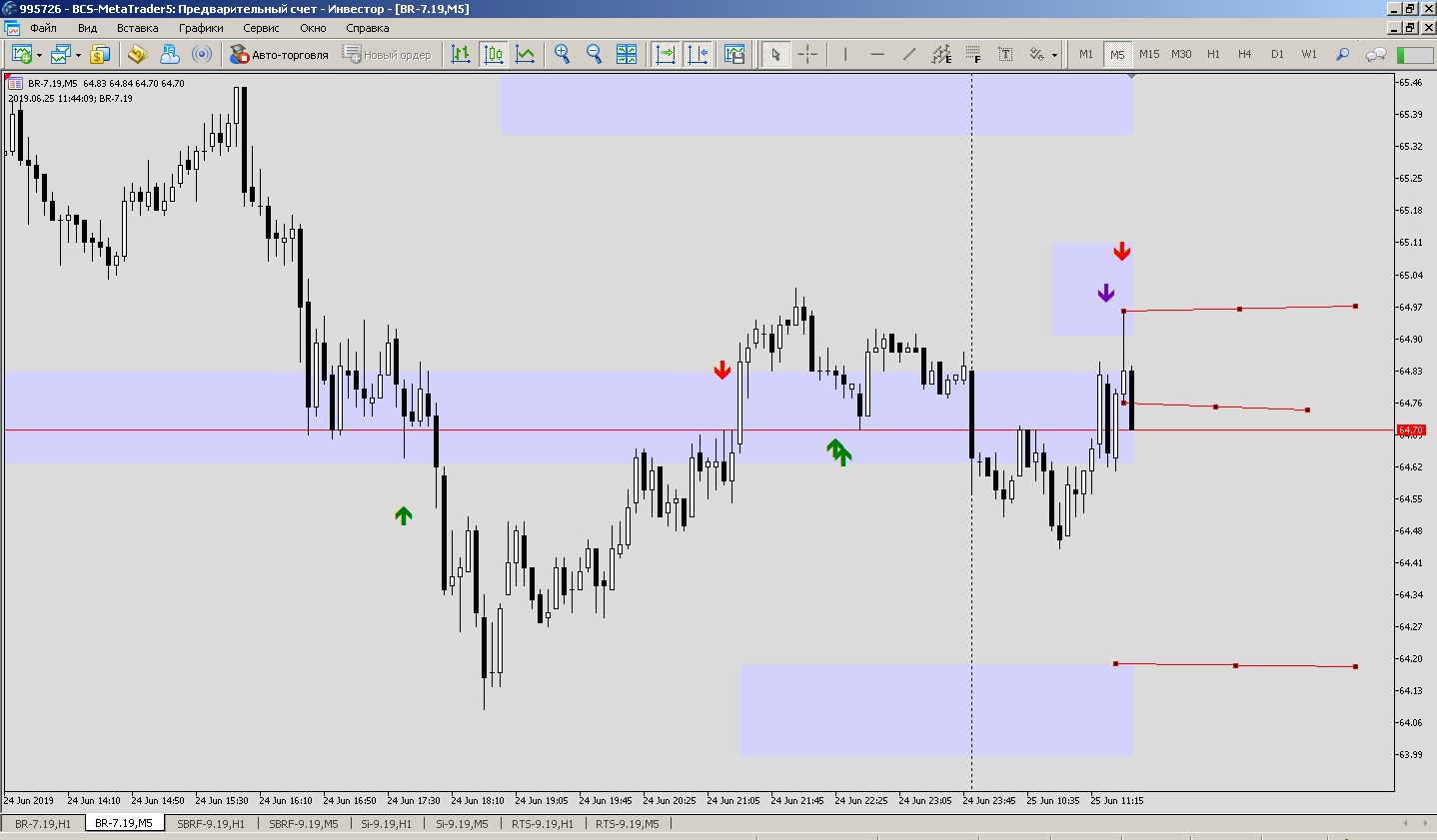Switch to the SBRF-9.19,M5 chart tab
This screenshot has height=840, width=1437.
pos(304,824)
